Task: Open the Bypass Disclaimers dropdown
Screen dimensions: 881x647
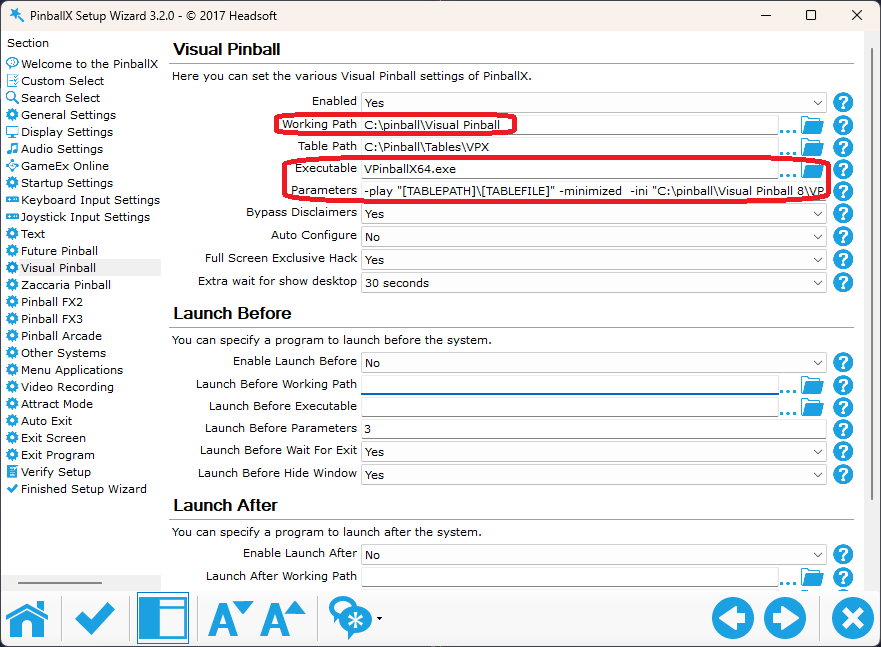Action: [593, 214]
